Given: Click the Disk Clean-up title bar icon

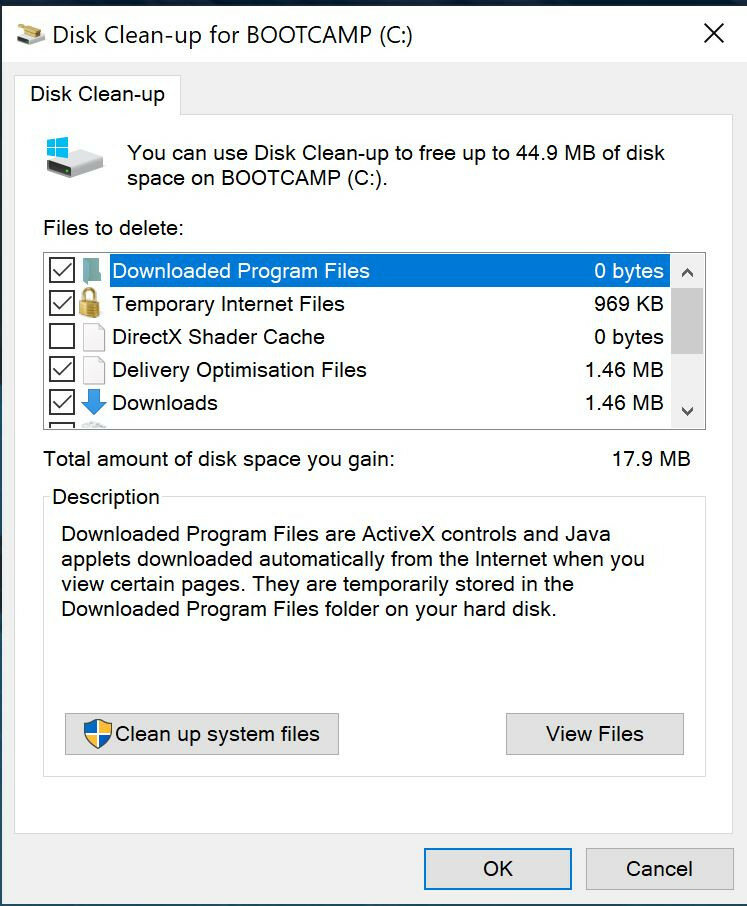Looking at the screenshot, I should (31, 35).
